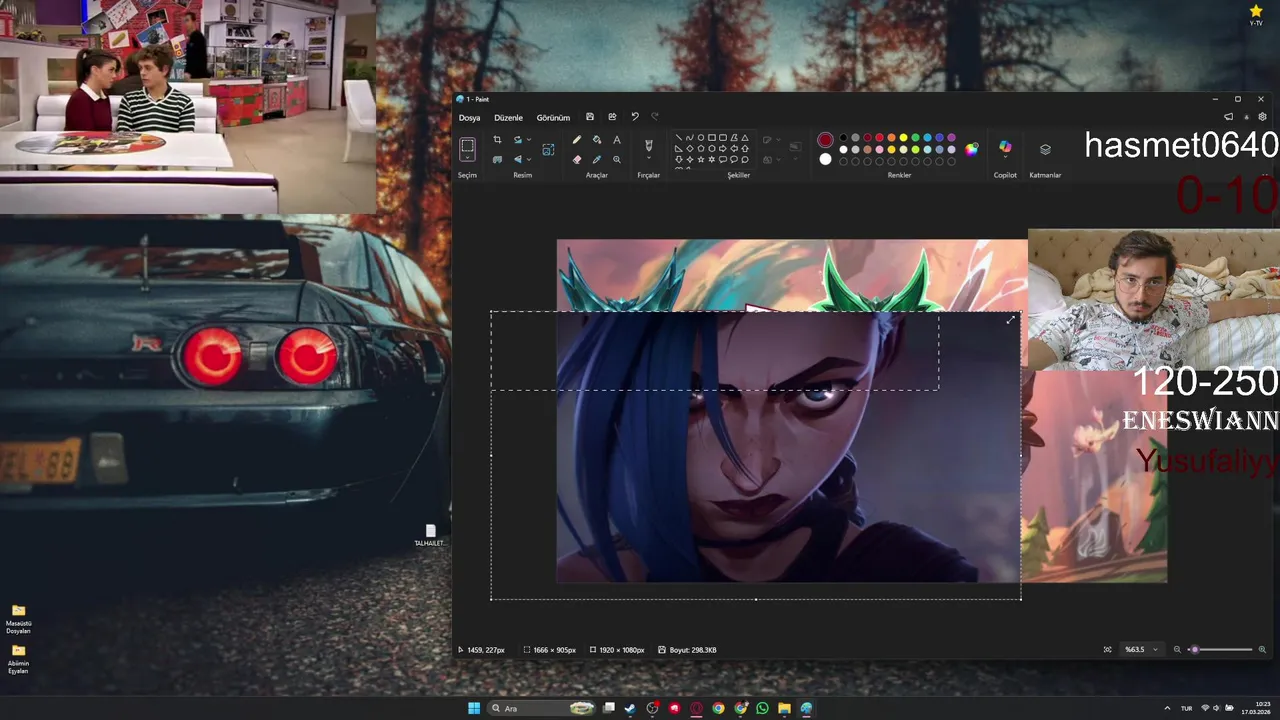1280x720 pixels.
Task: Open the Düzenle menu
Action: (508, 118)
